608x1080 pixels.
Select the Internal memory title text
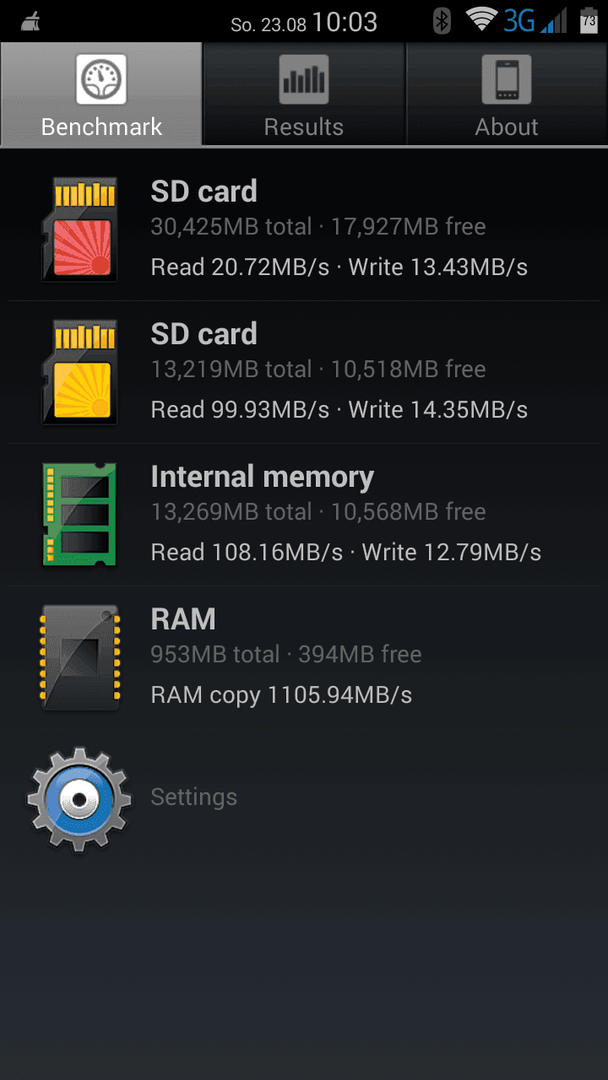(262, 477)
